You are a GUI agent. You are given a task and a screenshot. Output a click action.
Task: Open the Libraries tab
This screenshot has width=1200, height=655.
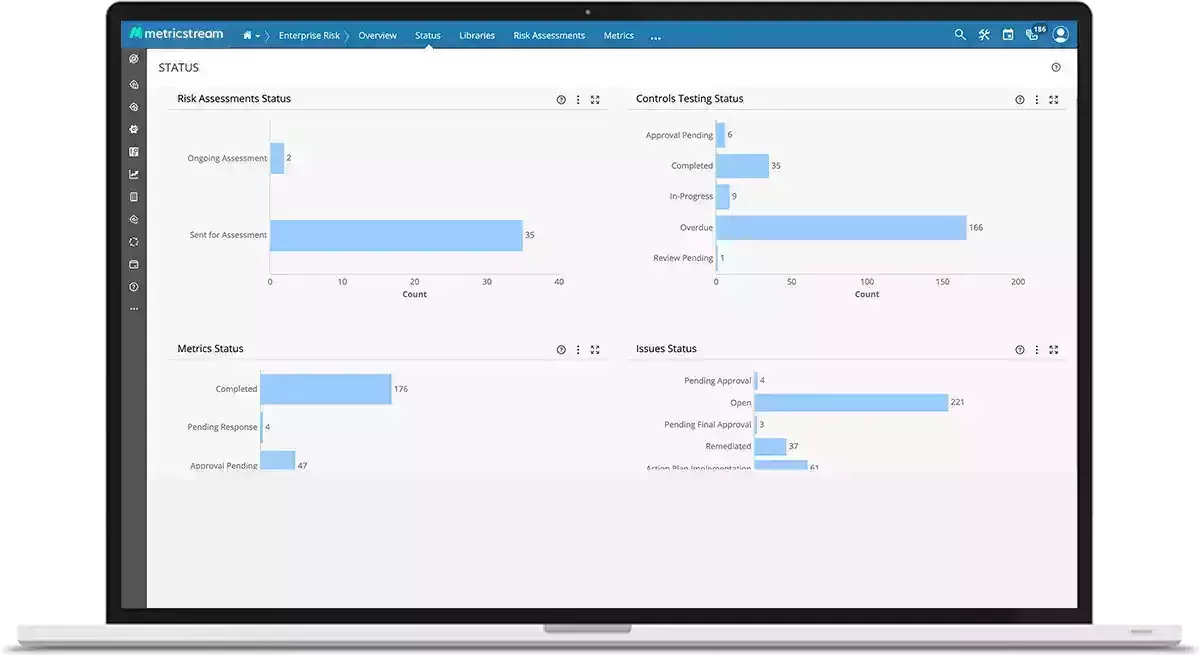point(477,36)
